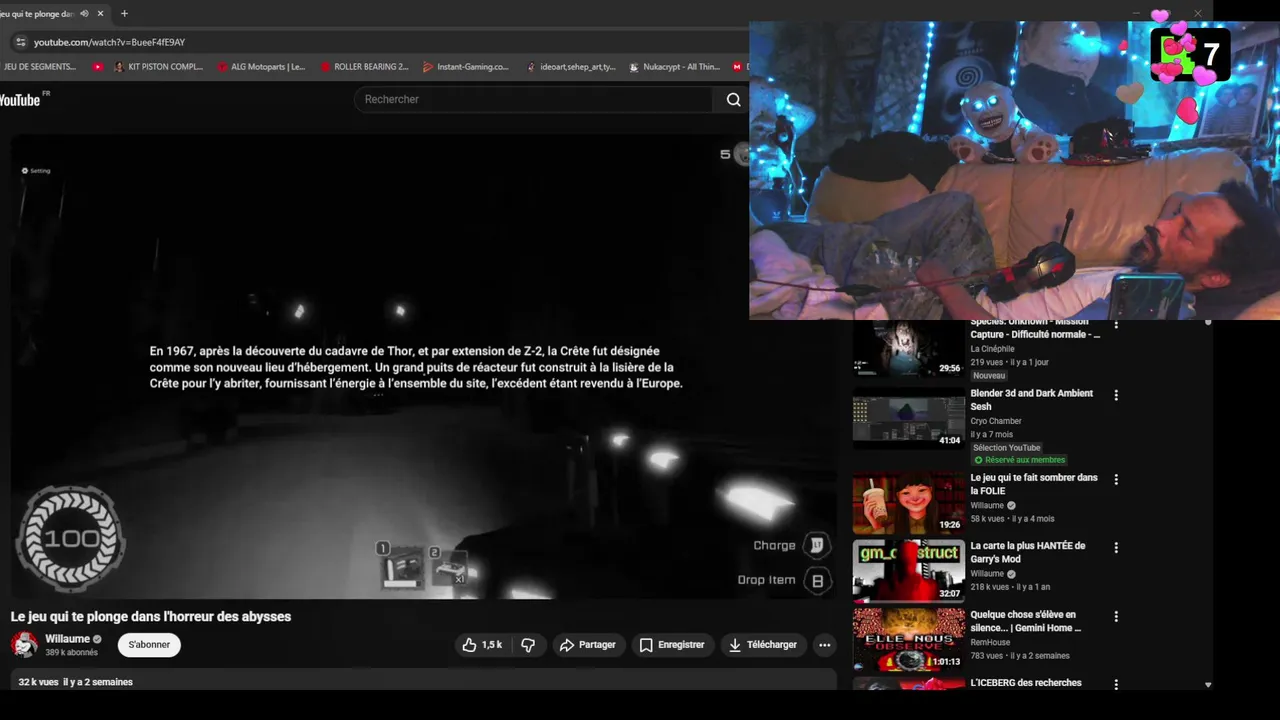Click the video title Le jeu qui te plonge dans l'horreur
The width and height of the screenshot is (1280, 720).
[x=151, y=617]
